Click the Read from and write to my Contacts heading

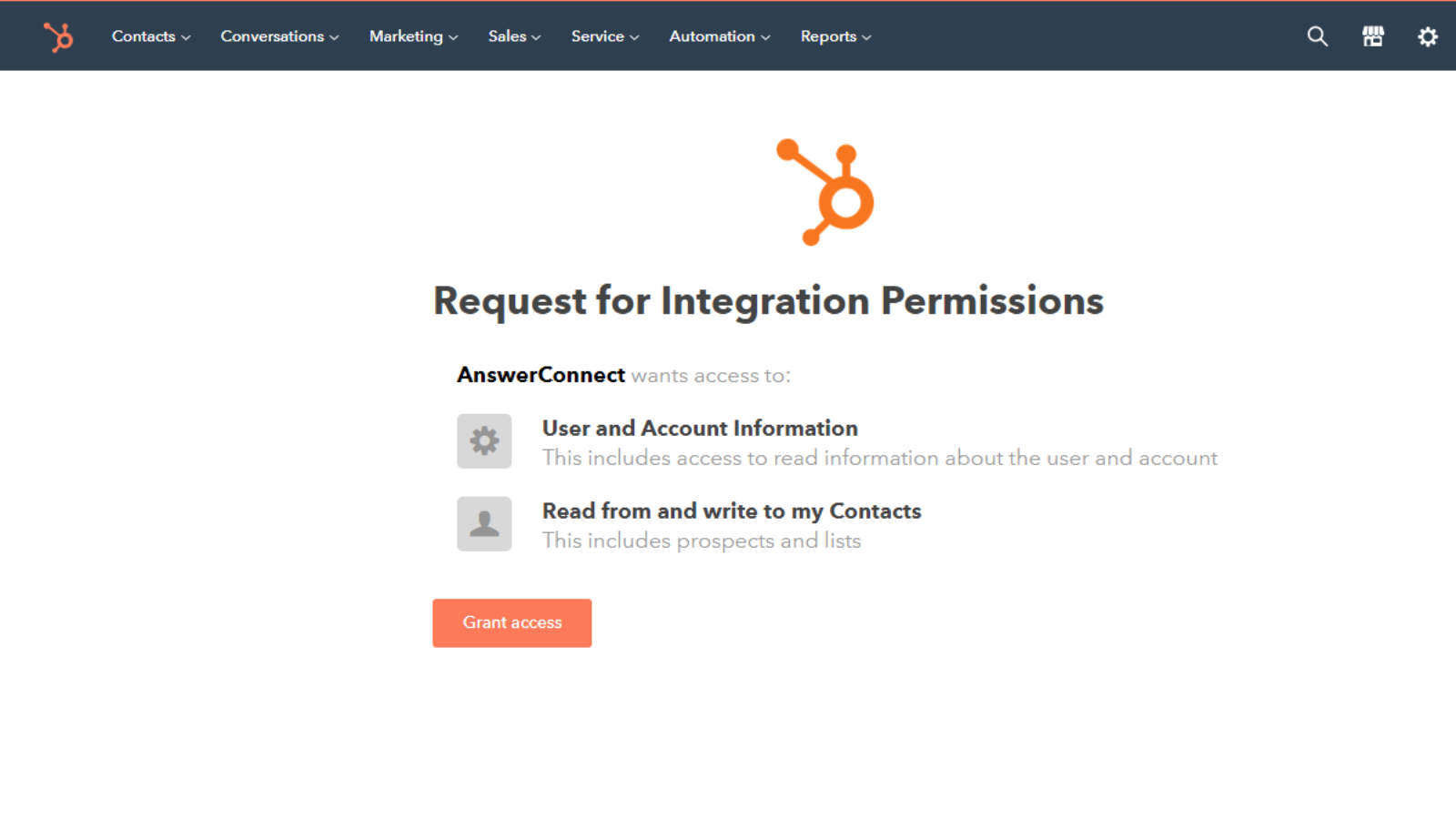(732, 511)
